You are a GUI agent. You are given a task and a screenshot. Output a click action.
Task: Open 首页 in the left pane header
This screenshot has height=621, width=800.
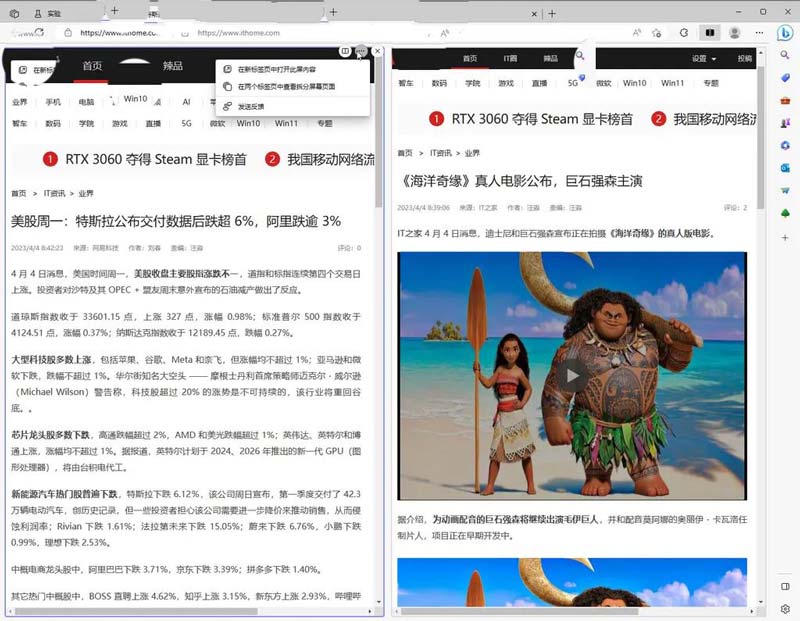(x=92, y=66)
